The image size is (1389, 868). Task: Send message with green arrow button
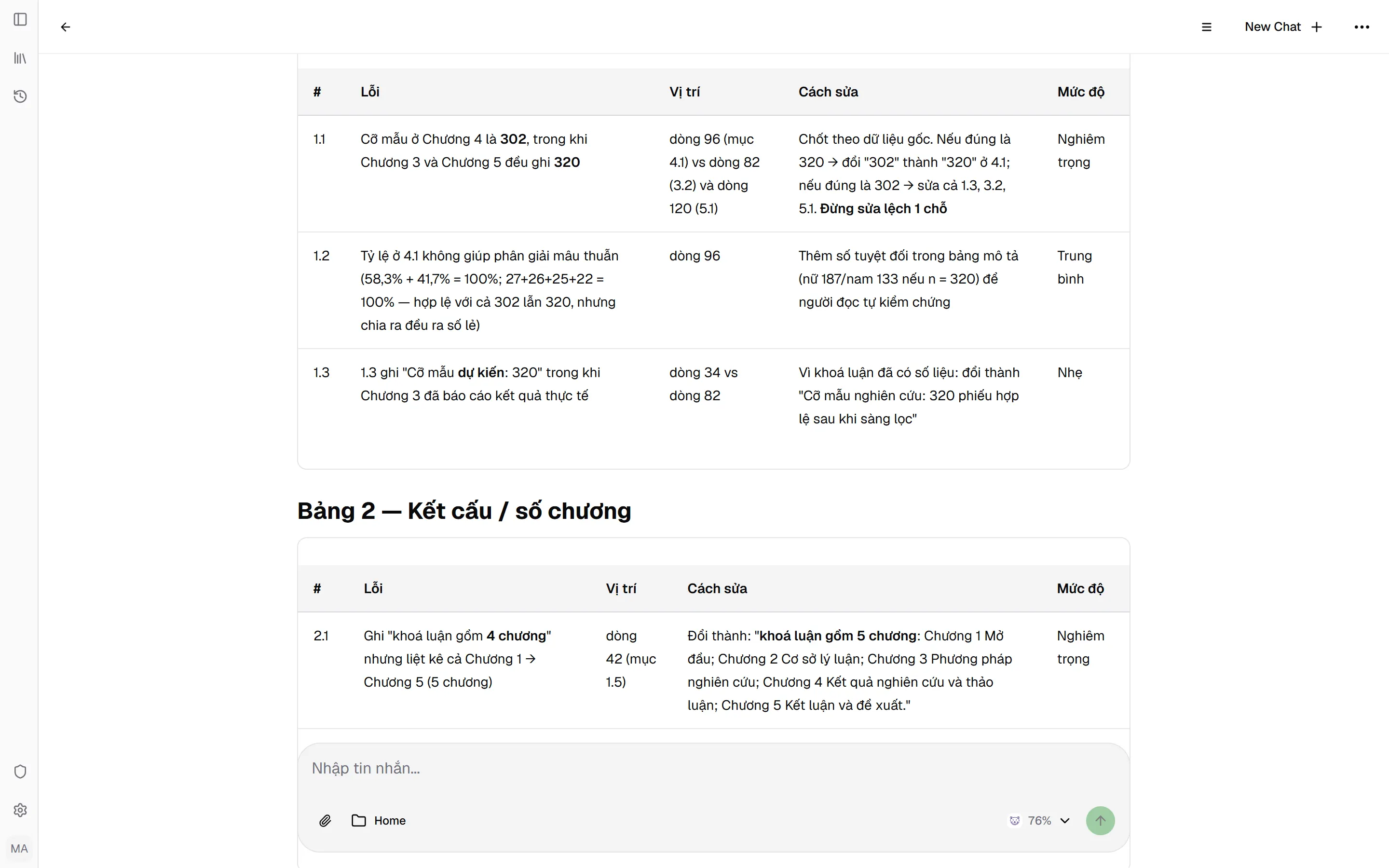(1100, 821)
